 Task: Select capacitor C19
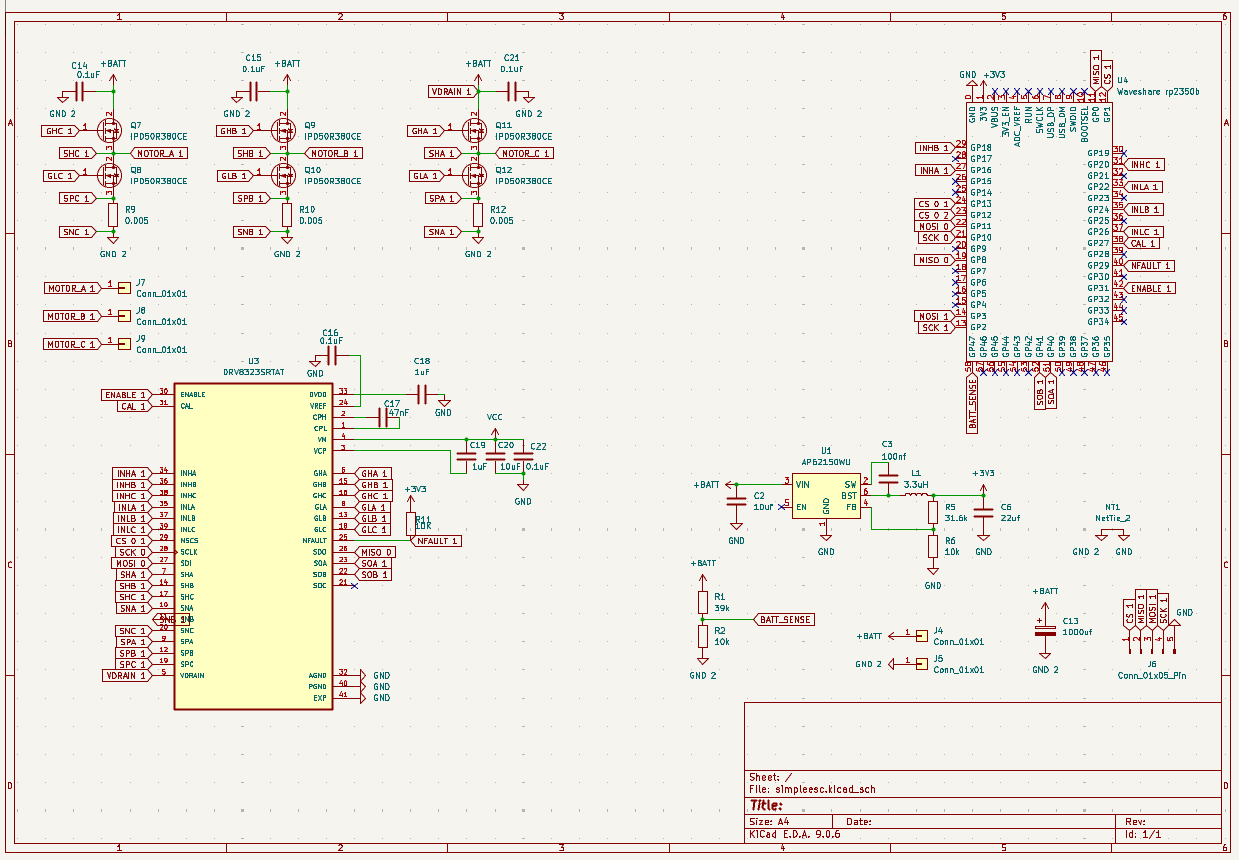(467, 457)
